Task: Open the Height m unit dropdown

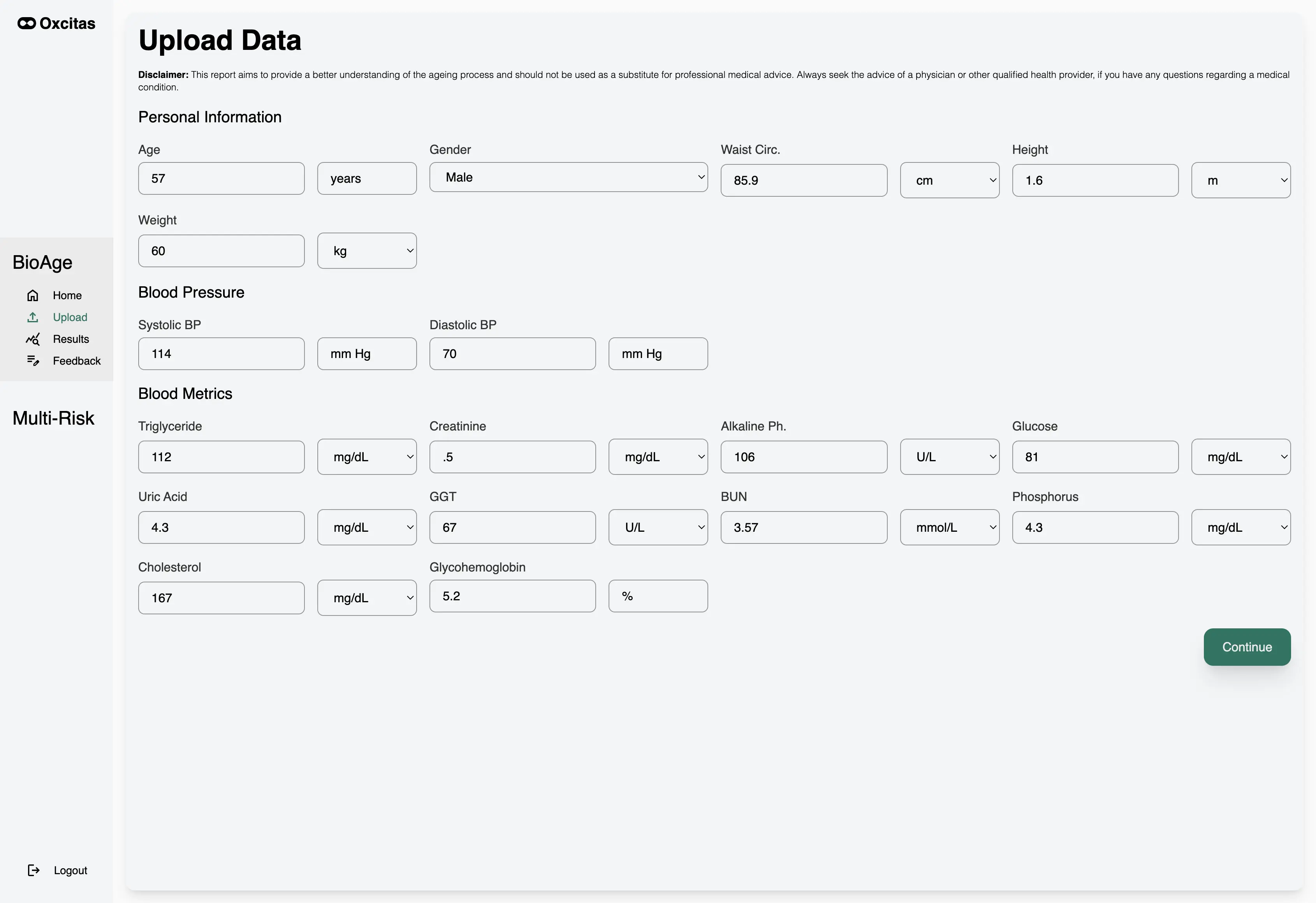Action: (x=1241, y=180)
